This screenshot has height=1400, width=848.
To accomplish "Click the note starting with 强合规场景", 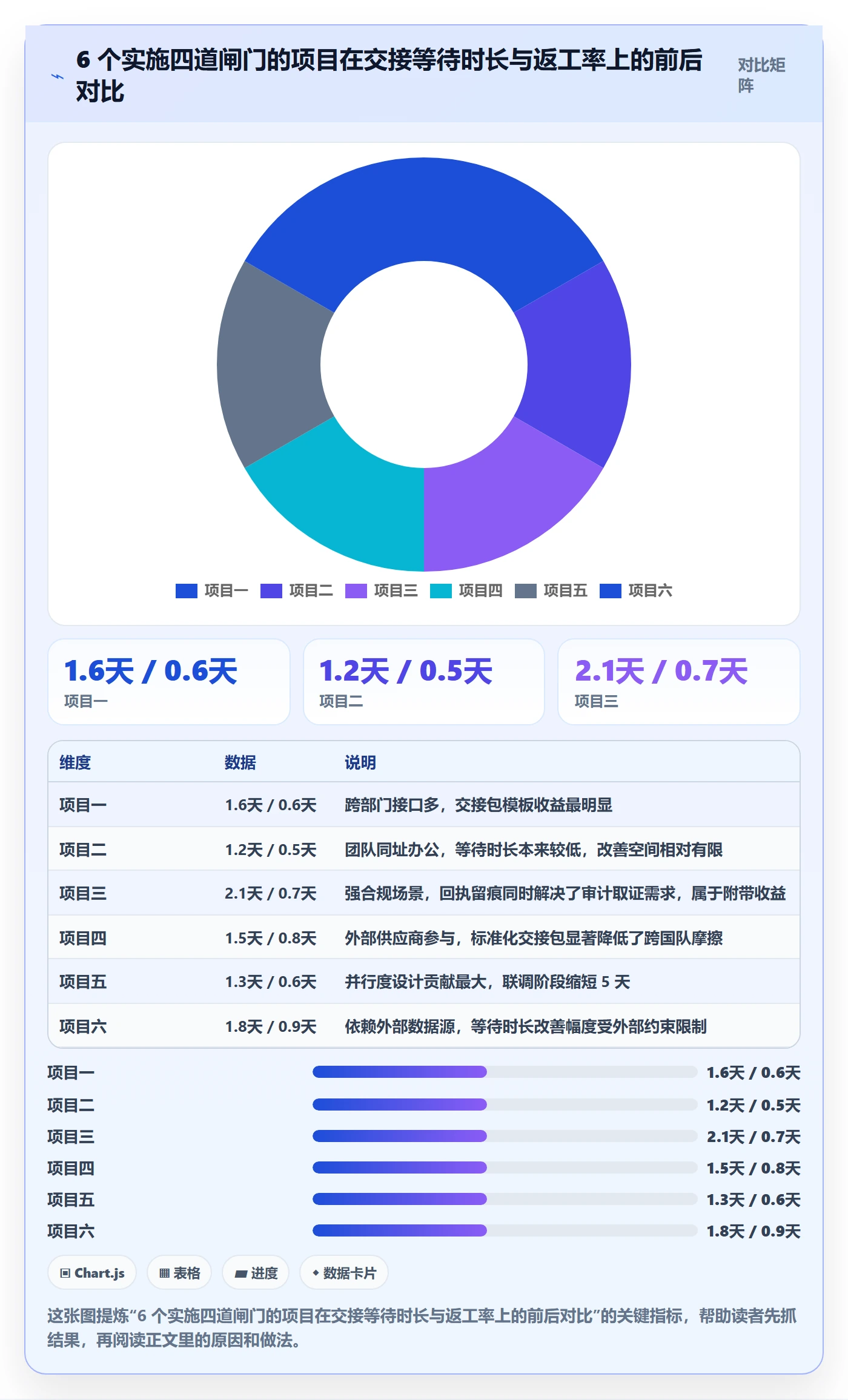I will pyautogui.click(x=565, y=893).
